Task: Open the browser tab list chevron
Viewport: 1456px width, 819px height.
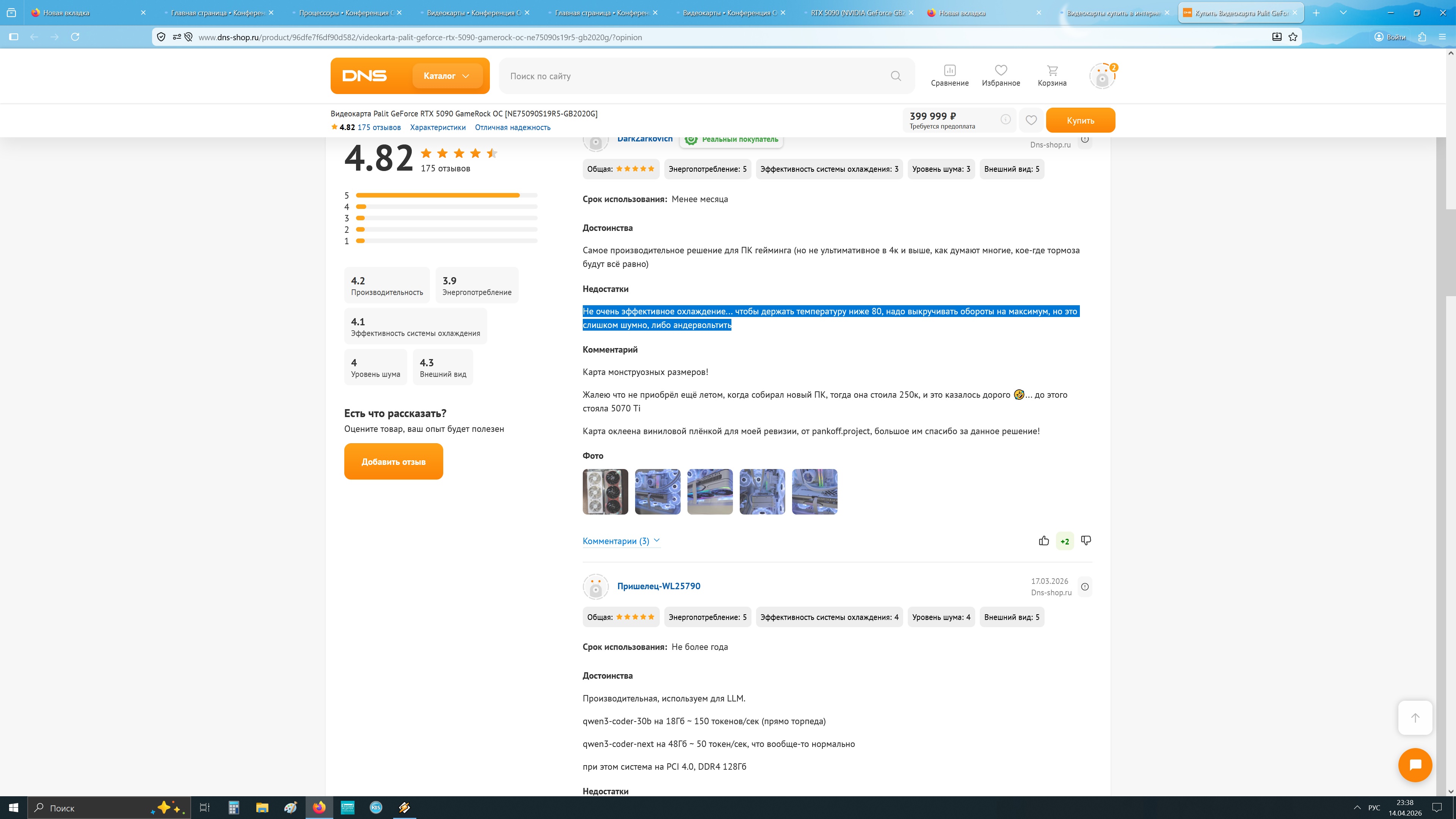Action: pos(1343,13)
